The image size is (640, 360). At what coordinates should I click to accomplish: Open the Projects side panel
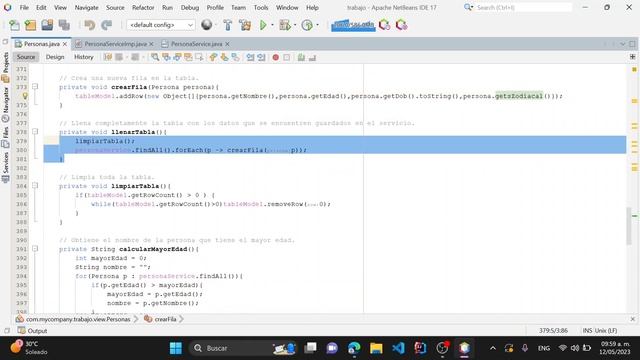[x=5, y=66]
